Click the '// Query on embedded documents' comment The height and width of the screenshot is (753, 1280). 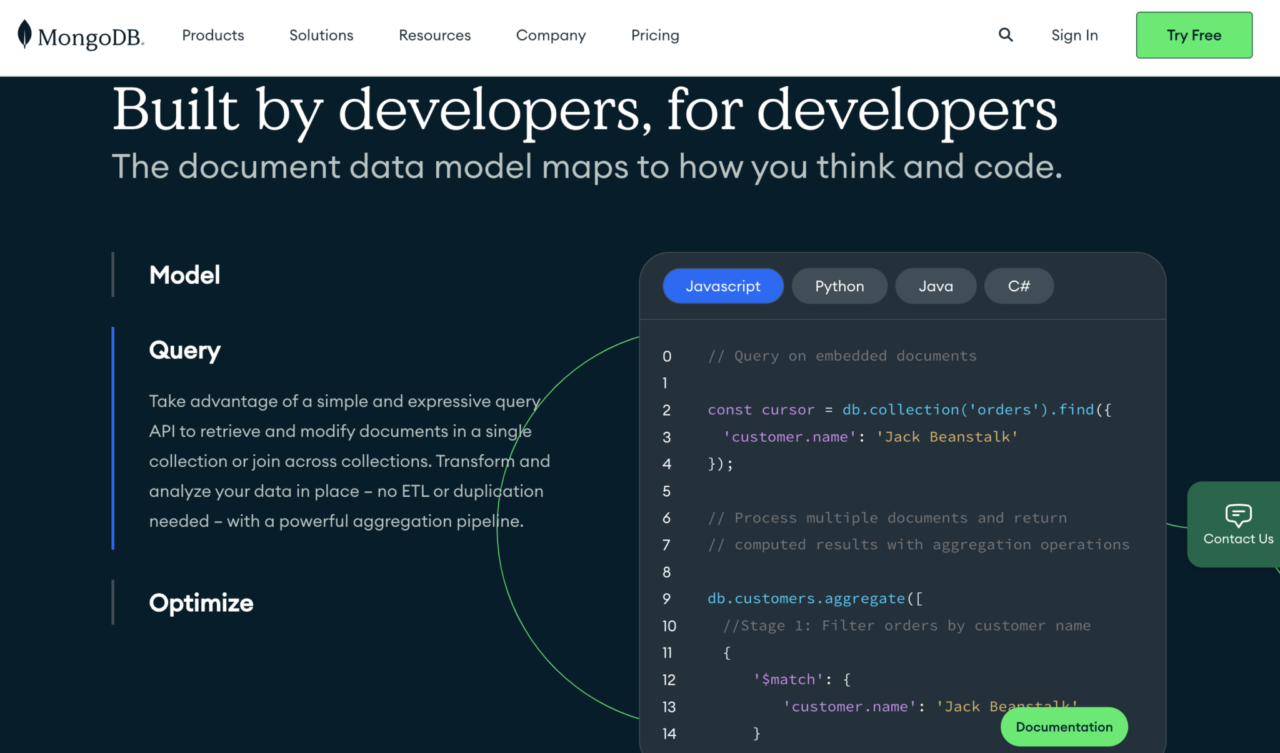pyautogui.click(x=842, y=356)
